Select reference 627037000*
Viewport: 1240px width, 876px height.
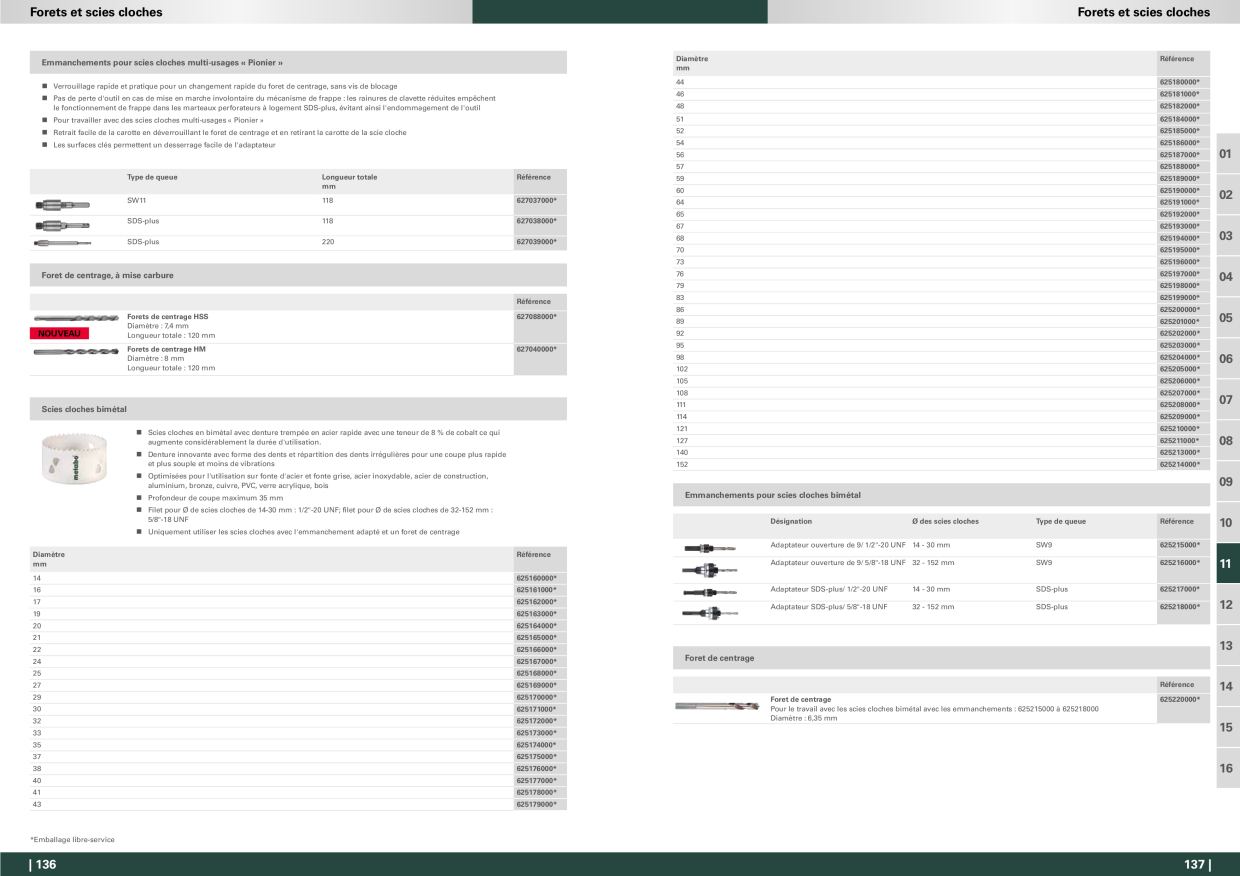(536, 200)
